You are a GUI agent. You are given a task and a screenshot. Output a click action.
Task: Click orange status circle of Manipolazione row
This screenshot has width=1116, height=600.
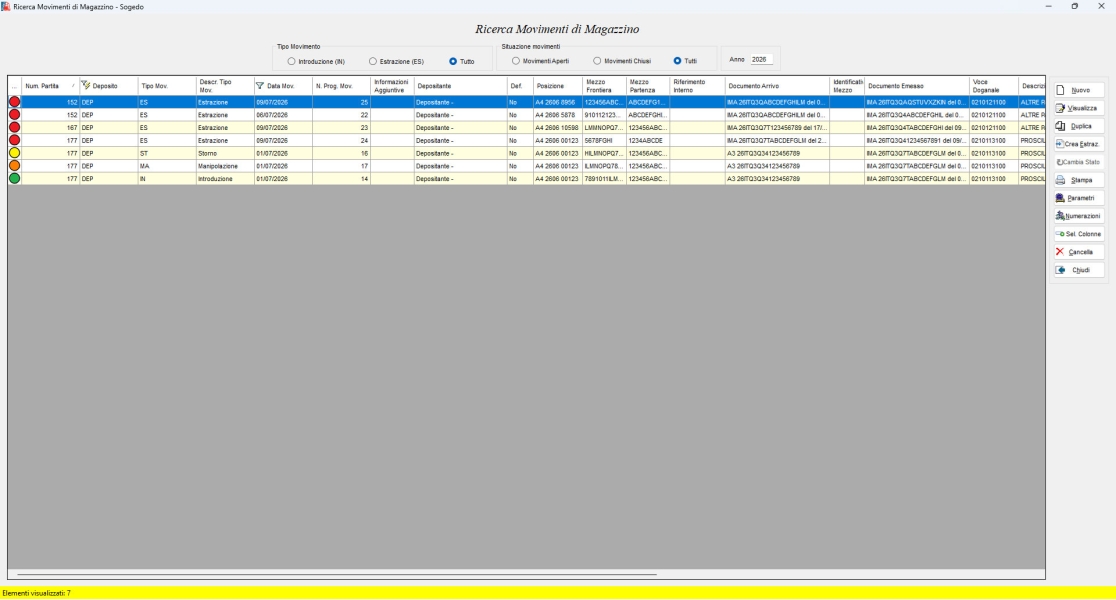coord(14,166)
